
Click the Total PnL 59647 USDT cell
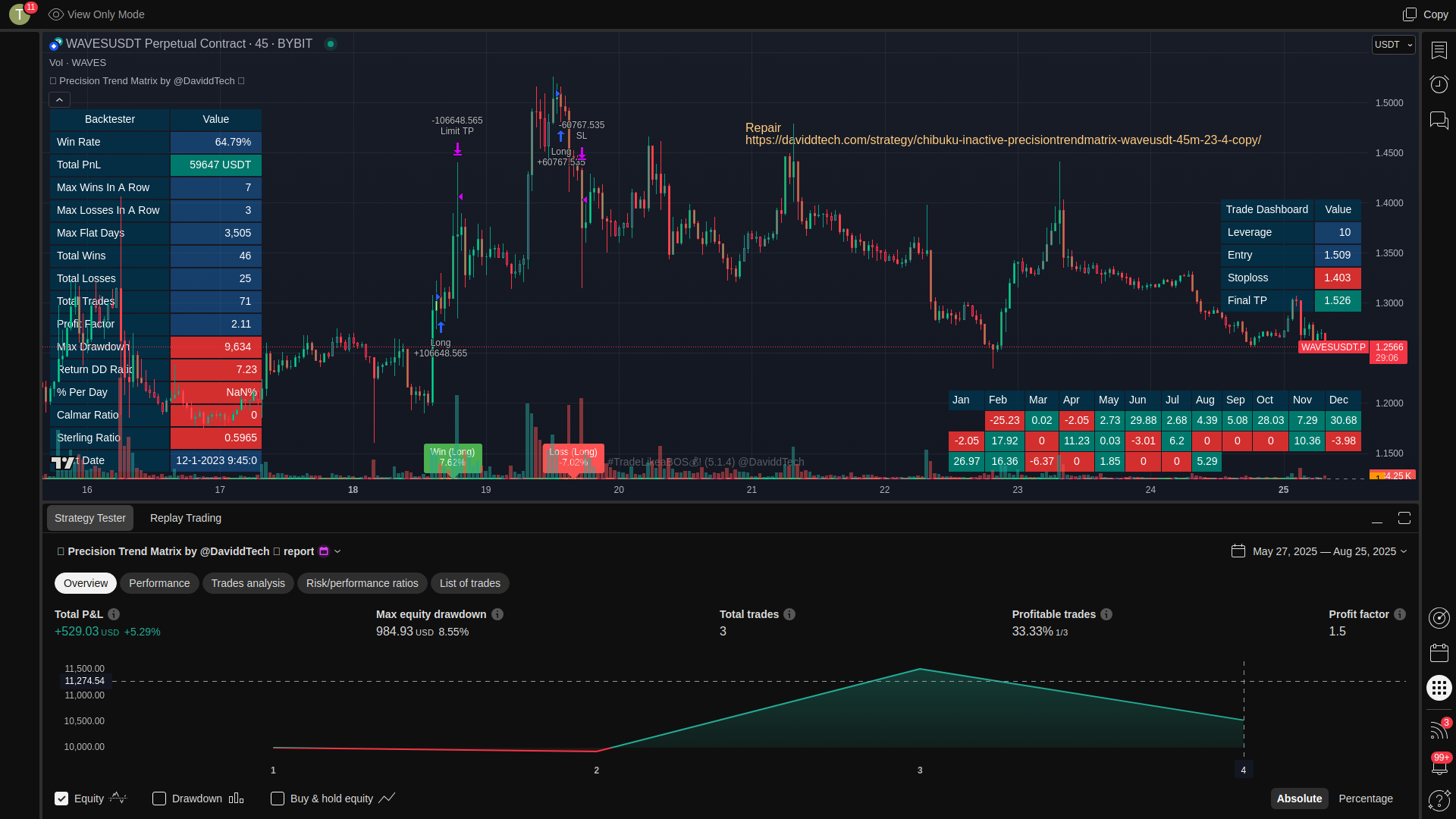pos(216,165)
